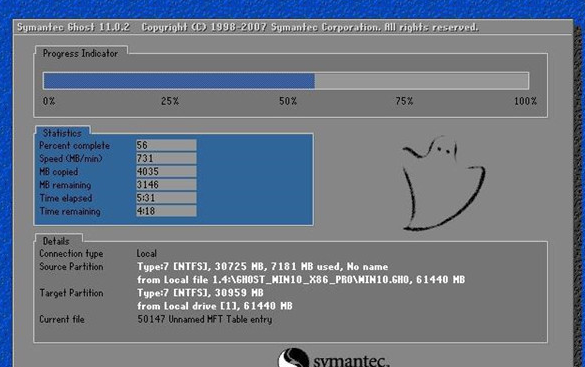Viewport: 585px width, 367px height.
Task: Click the 'Percent complete' label
Action: (75, 145)
